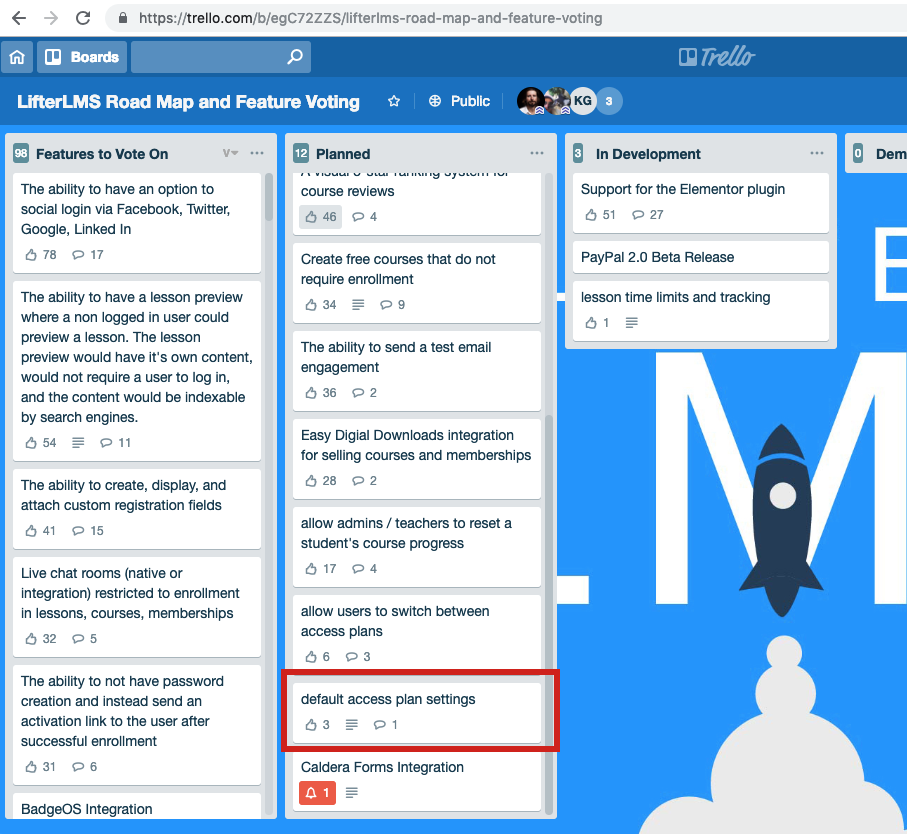907x834 pixels.
Task: Open first member avatar with beard
Action: click(x=530, y=101)
